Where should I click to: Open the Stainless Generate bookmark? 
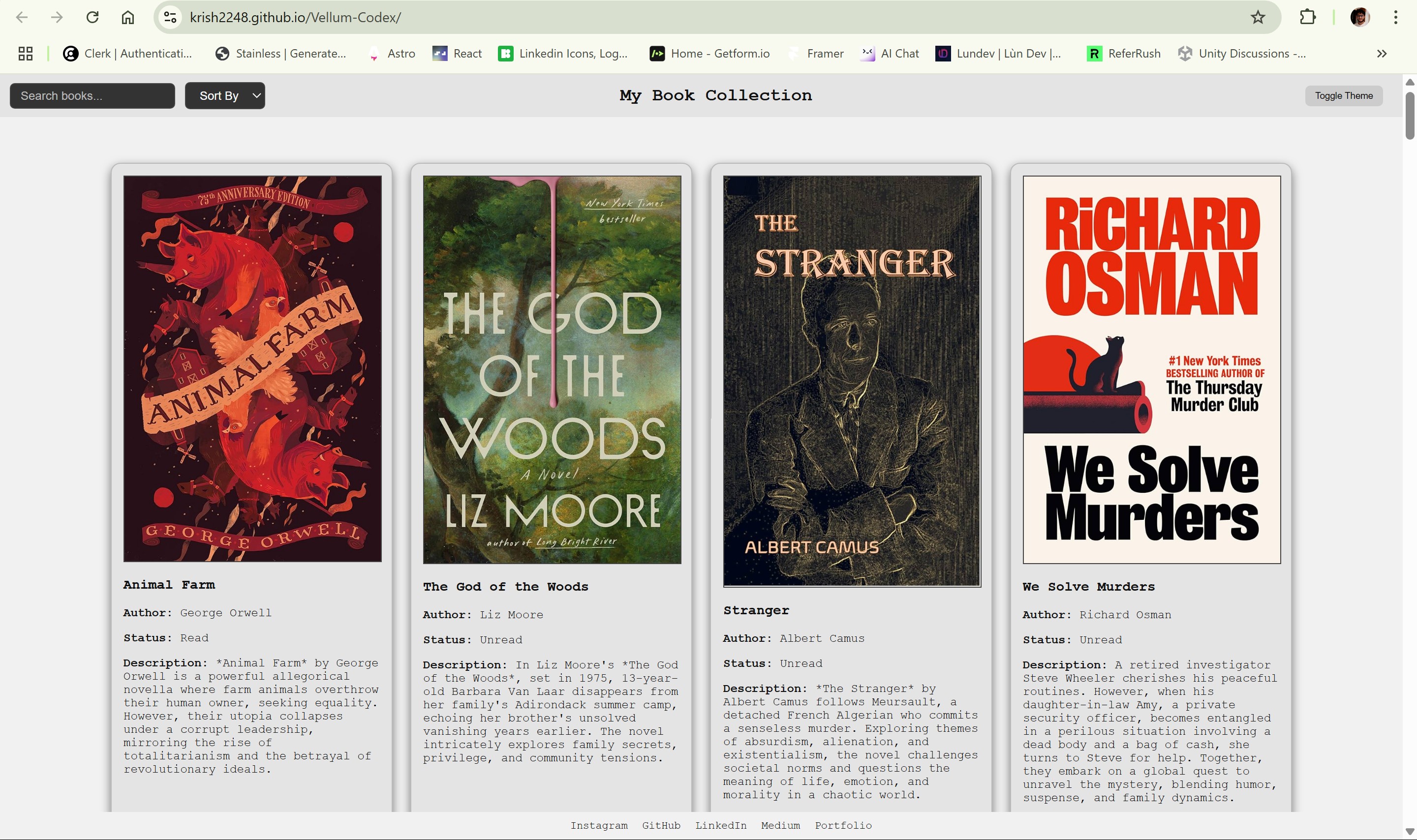coord(281,54)
